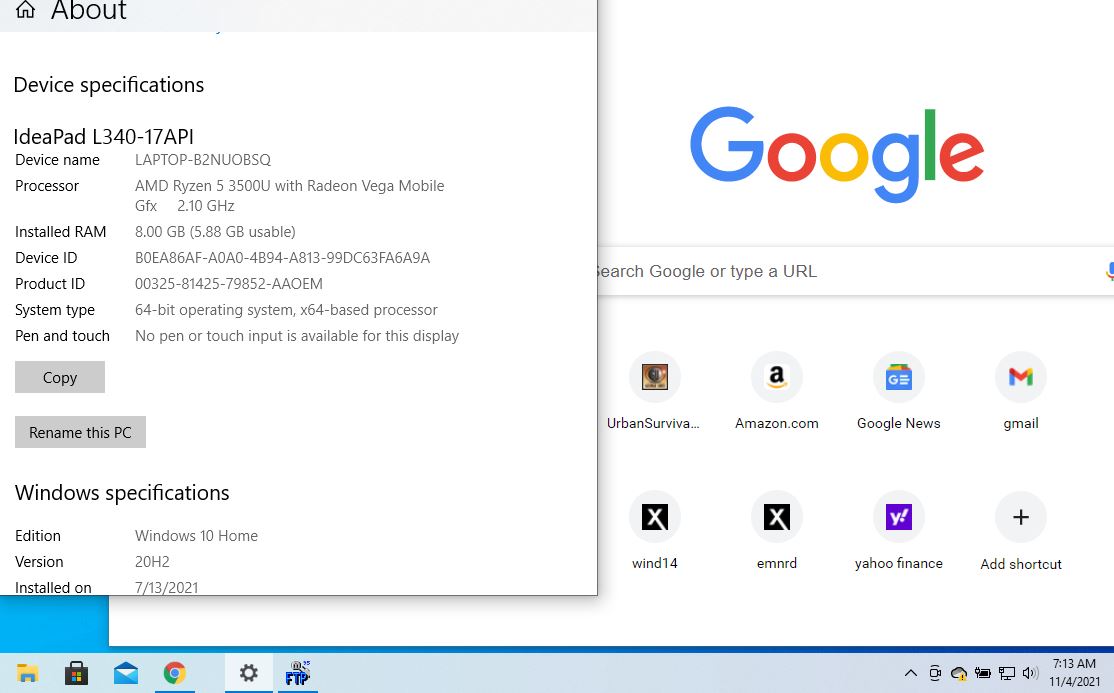The width and height of the screenshot is (1114, 693).
Task: Open Microsoft Store from the taskbar
Action: tap(76, 673)
